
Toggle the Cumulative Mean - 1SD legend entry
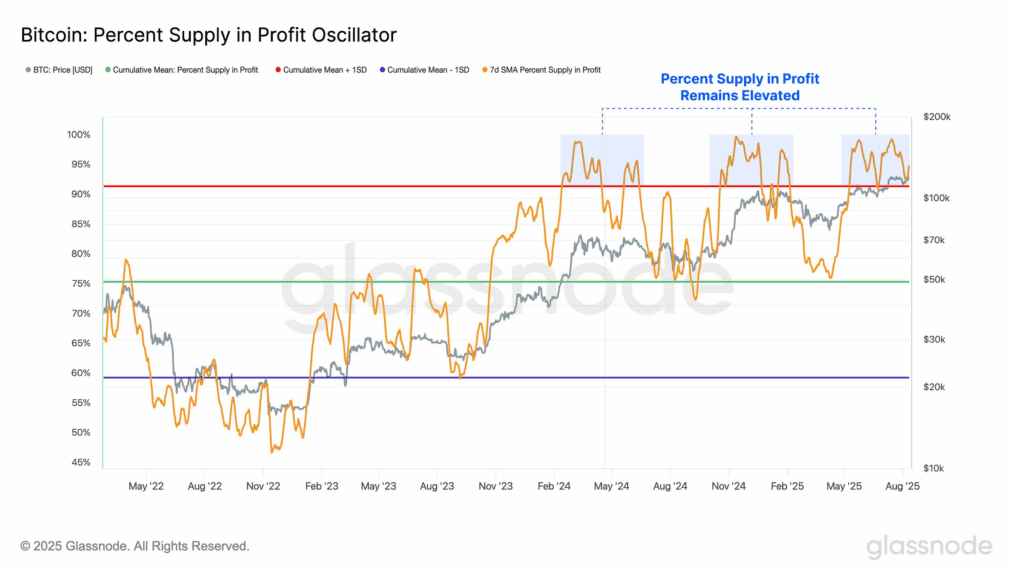tap(424, 70)
